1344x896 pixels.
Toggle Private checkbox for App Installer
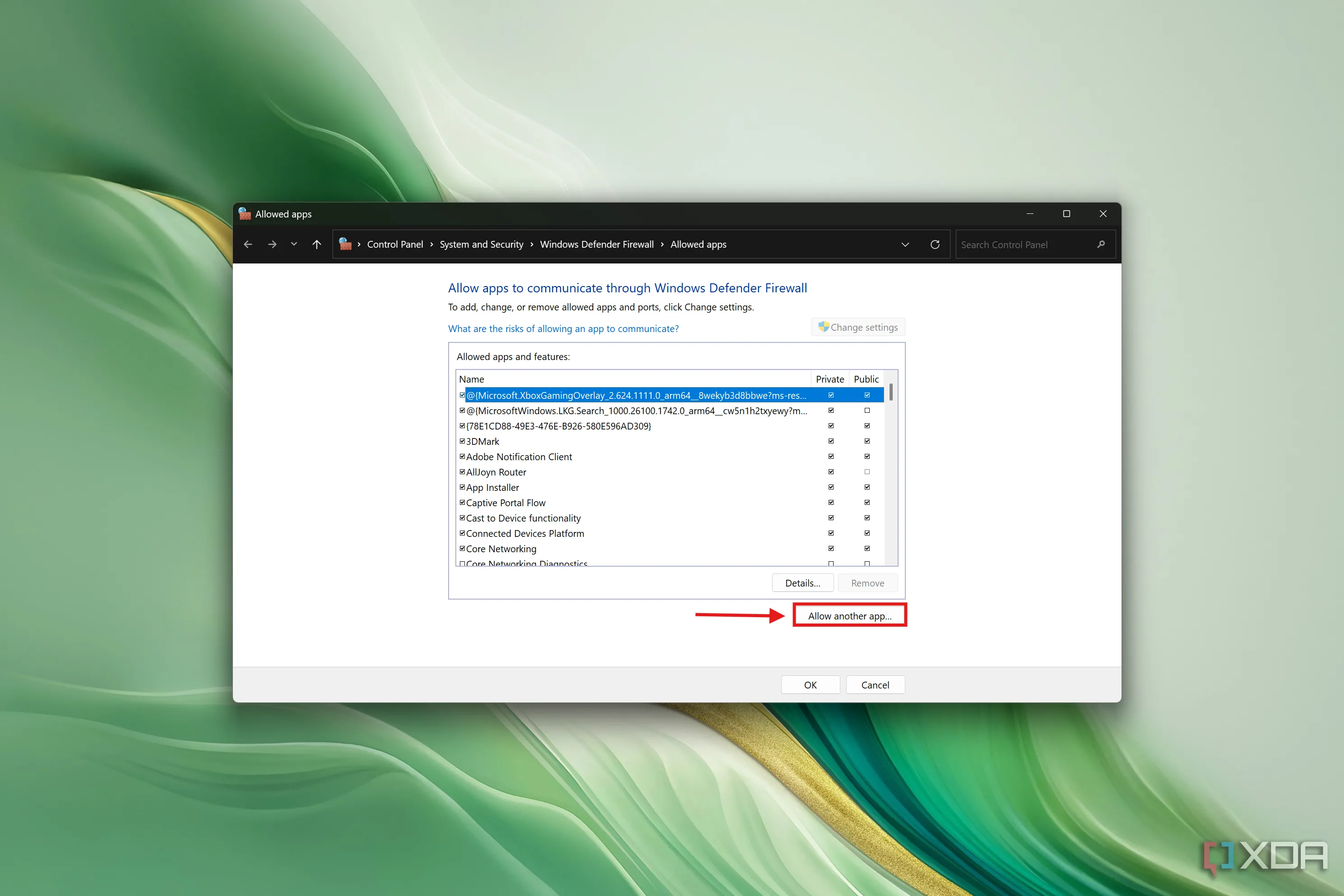(831, 487)
